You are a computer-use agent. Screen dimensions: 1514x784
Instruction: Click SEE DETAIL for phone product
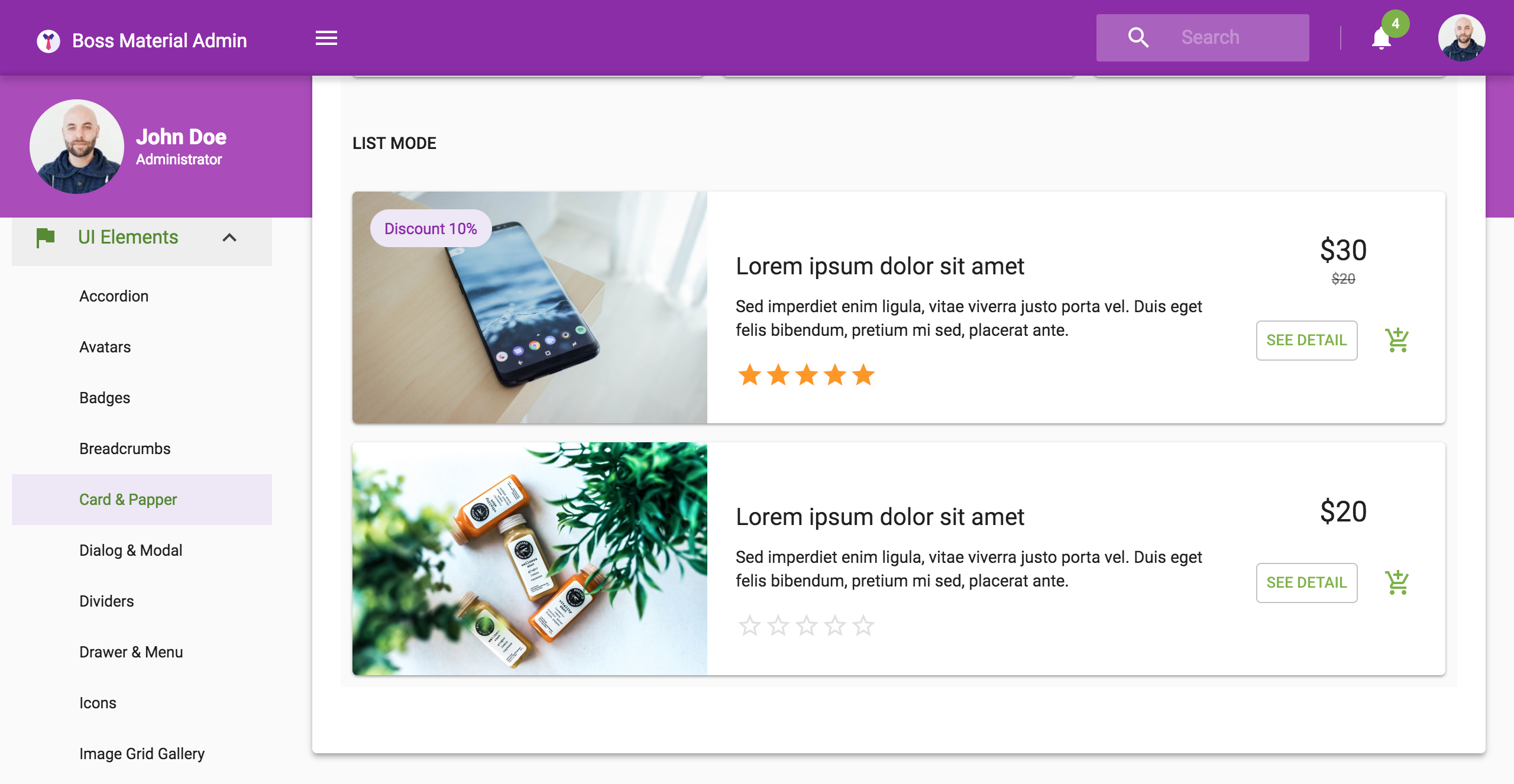(1306, 340)
